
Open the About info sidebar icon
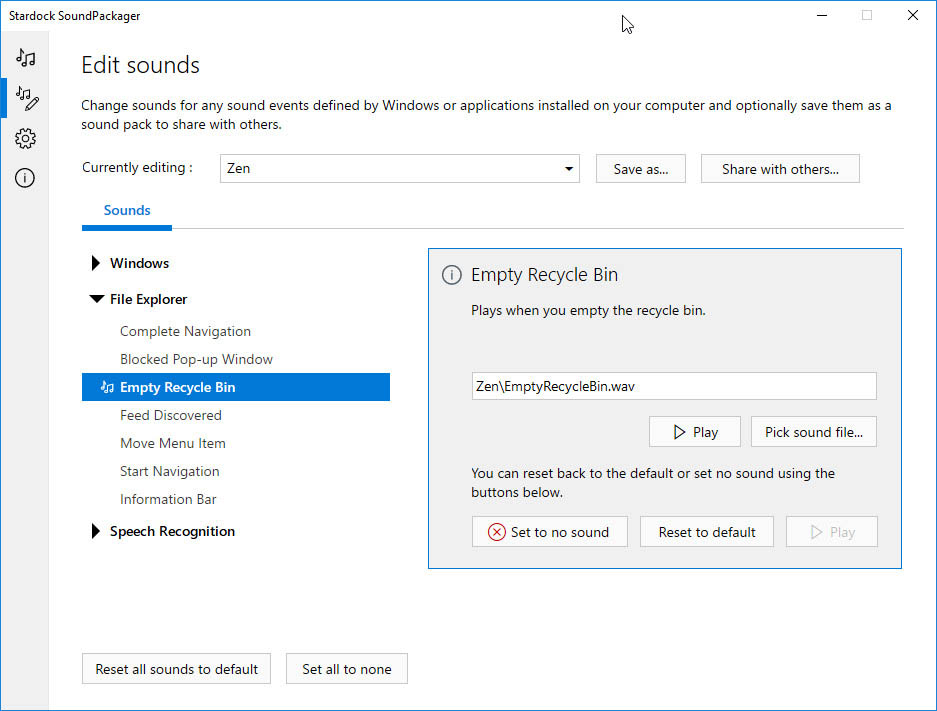(x=25, y=178)
